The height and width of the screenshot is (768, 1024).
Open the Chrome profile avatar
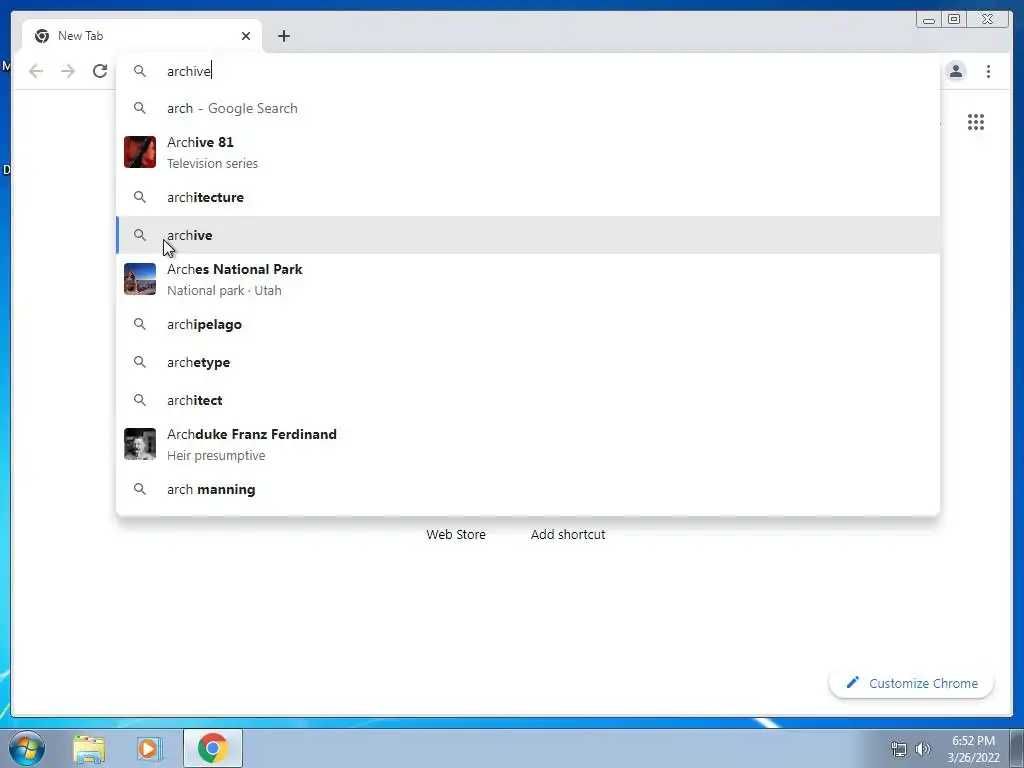point(955,71)
